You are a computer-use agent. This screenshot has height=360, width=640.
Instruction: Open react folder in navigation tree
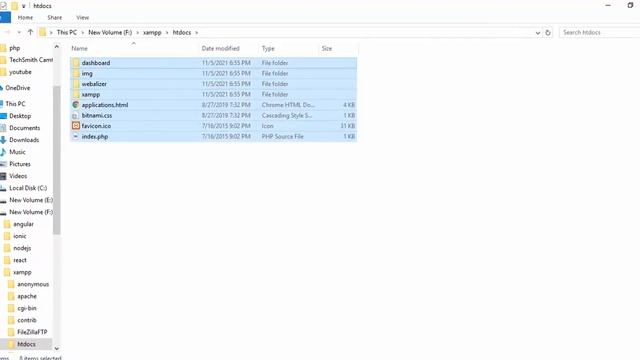click(20, 260)
